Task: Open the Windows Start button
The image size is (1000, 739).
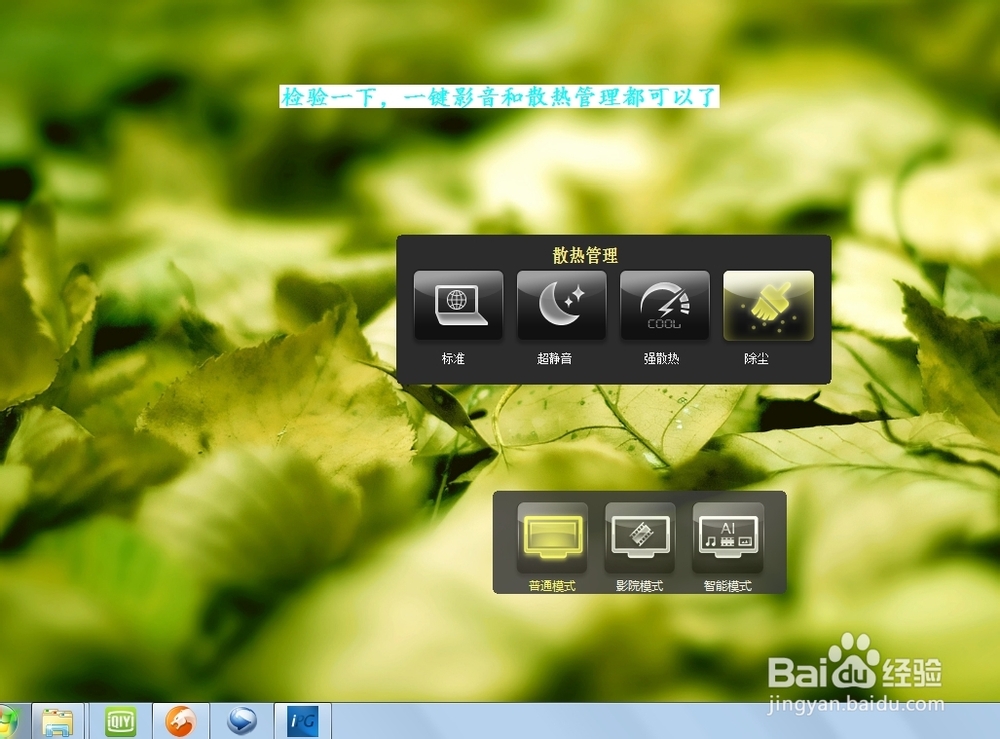Action: (8, 722)
